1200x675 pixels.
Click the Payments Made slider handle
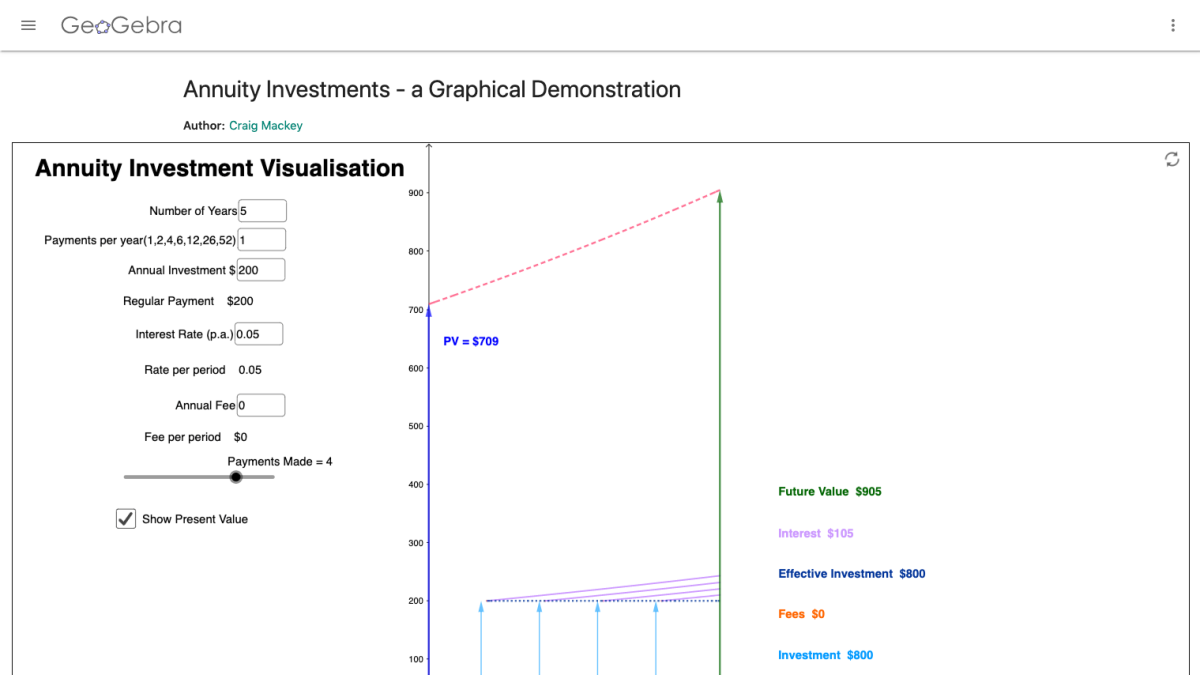coord(236,477)
